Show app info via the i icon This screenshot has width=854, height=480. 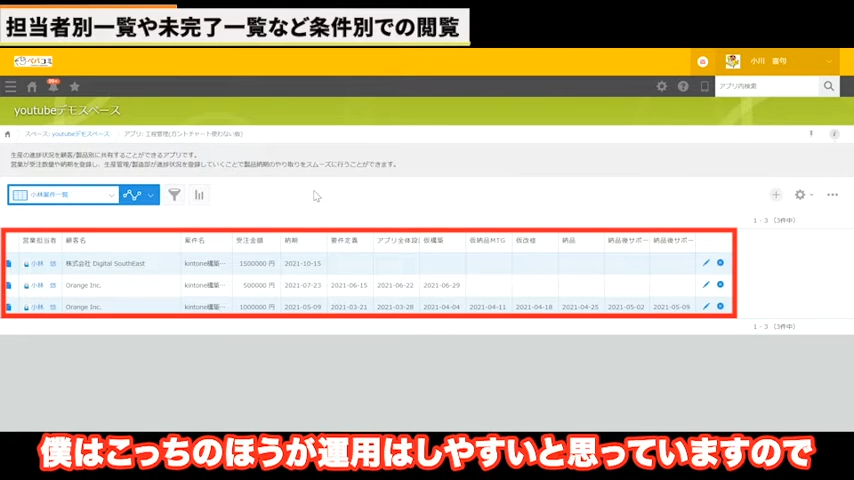point(834,134)
